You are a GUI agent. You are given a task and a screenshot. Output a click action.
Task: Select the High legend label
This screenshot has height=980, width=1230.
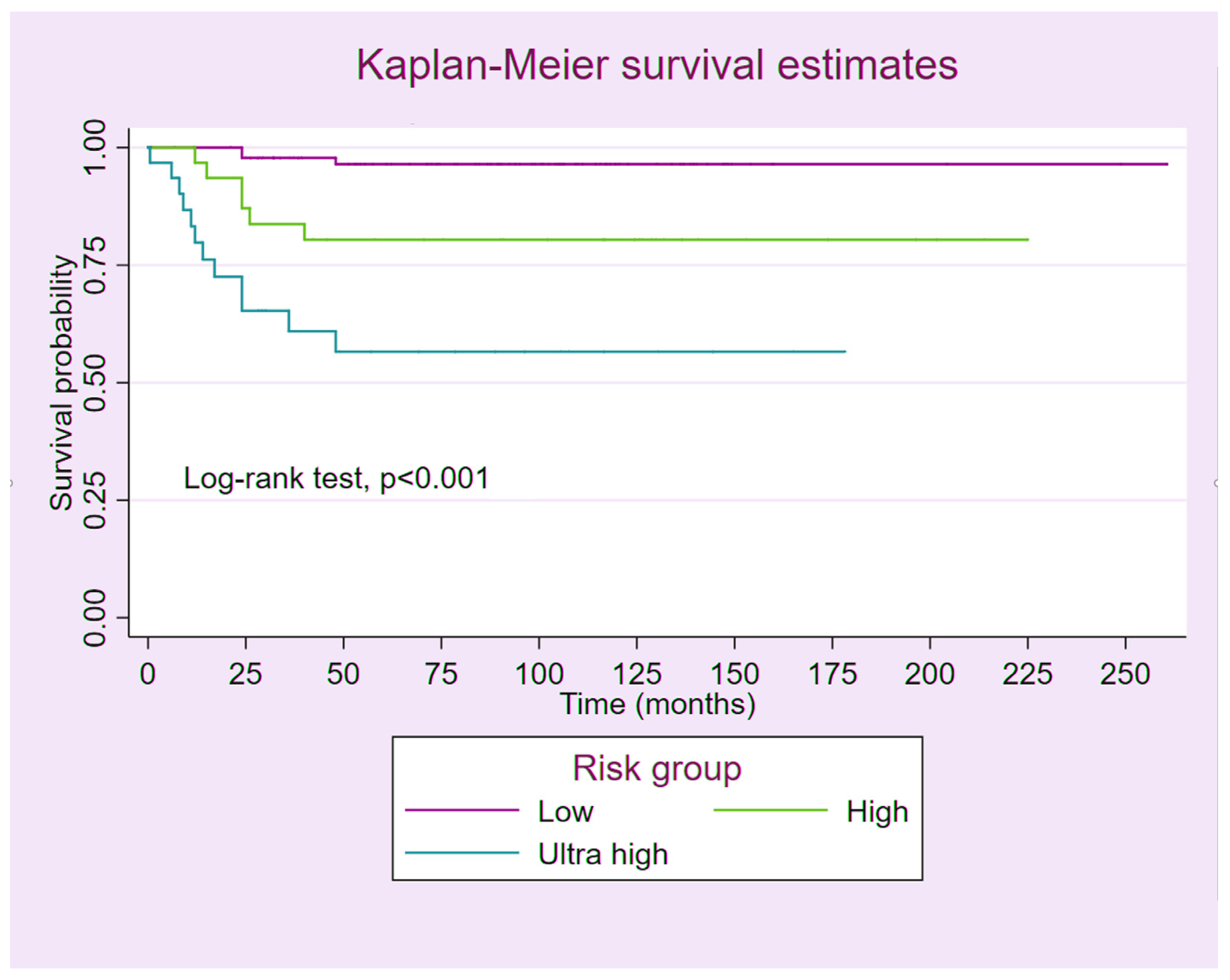pos(877,811)
